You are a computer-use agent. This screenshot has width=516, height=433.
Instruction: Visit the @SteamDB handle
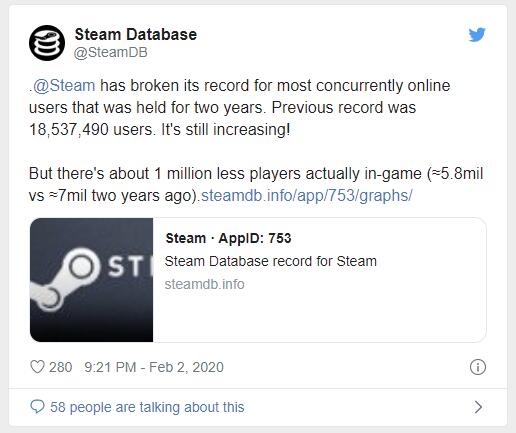pyautogui.click(x=111, y=52)
